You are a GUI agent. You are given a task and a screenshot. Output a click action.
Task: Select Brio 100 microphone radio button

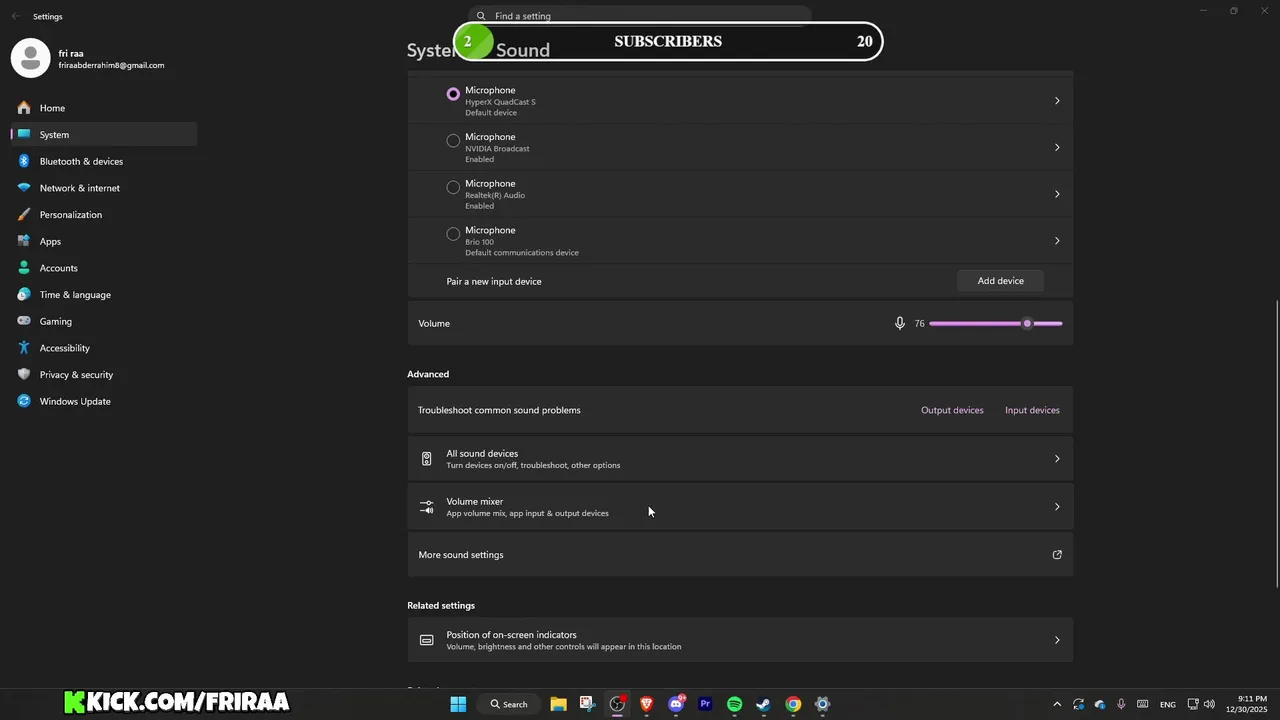coord(453,234)
